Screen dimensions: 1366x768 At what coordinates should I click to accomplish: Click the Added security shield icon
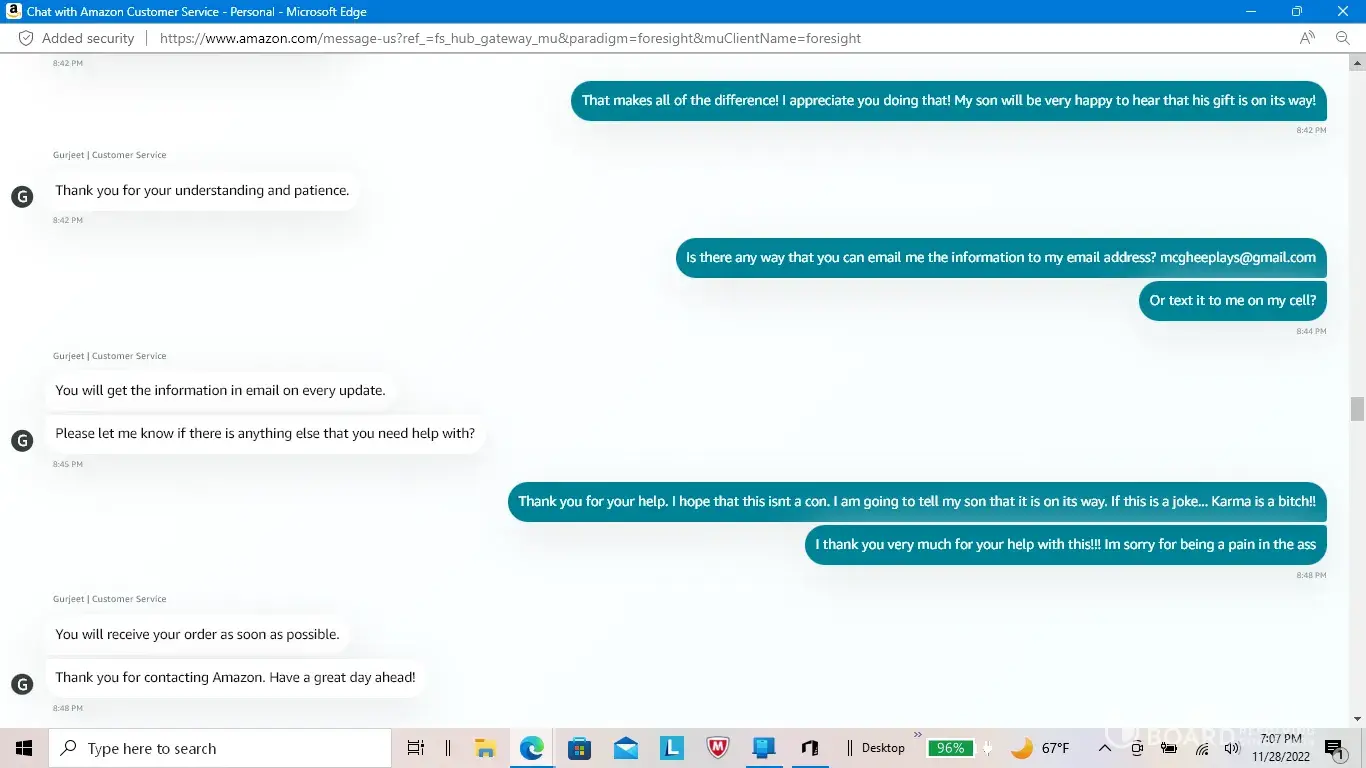(x=27, y=38)
